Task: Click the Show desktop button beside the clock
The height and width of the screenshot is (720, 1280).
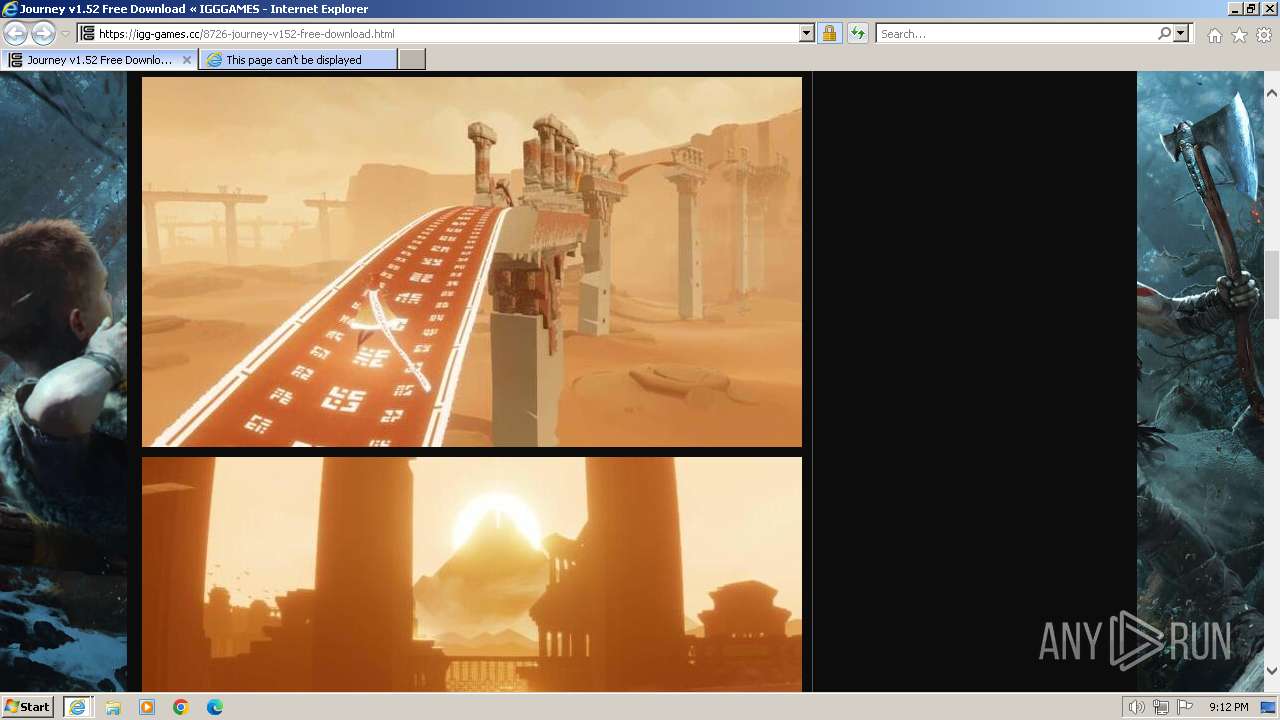Action: click(x=1270, y=707)
